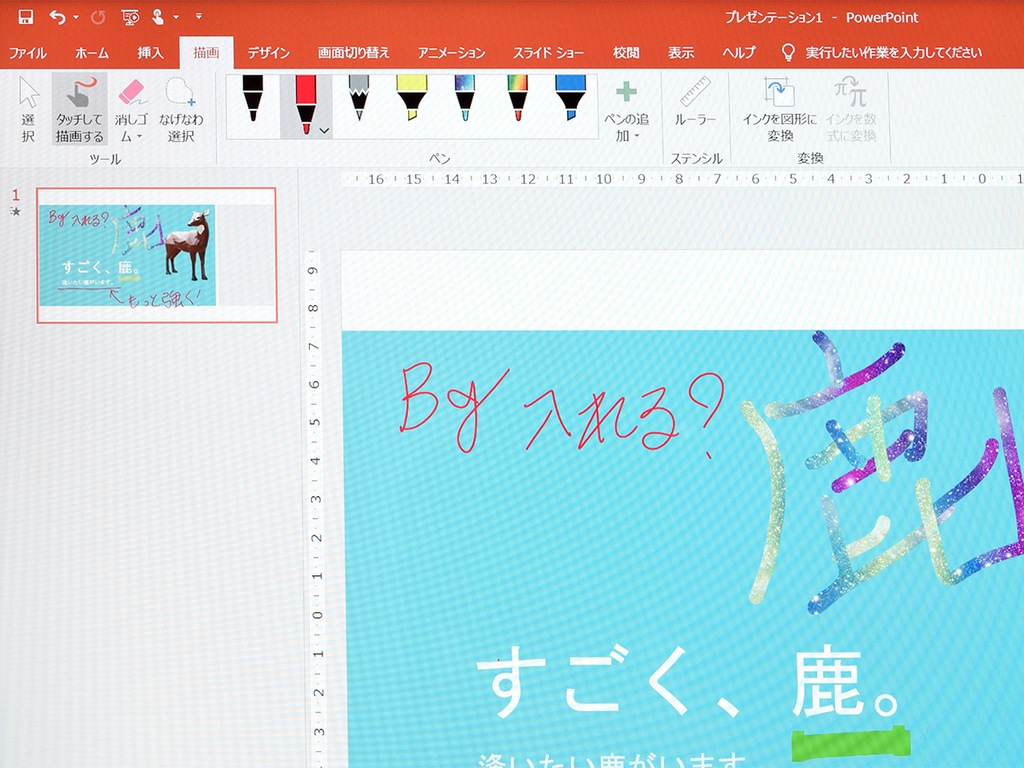Switch to the 挿入 tab
The image size is (1024, 768).
[150, 53]
